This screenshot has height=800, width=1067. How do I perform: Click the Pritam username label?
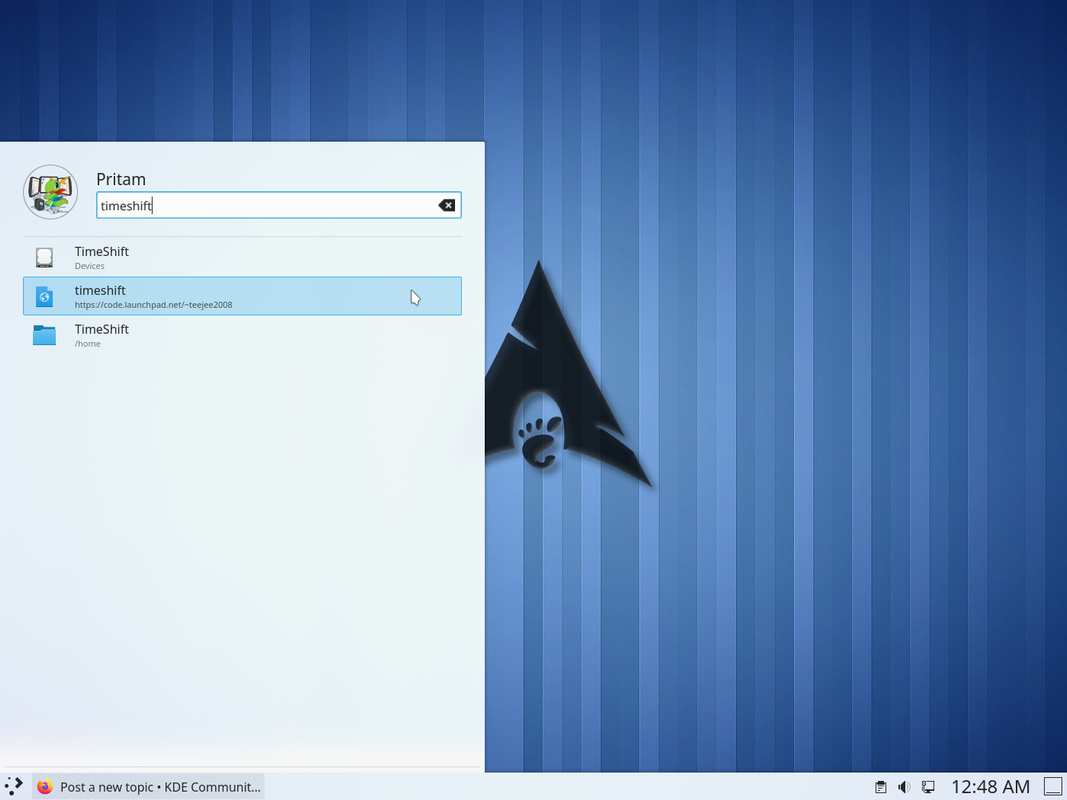(x=121, y=179)
